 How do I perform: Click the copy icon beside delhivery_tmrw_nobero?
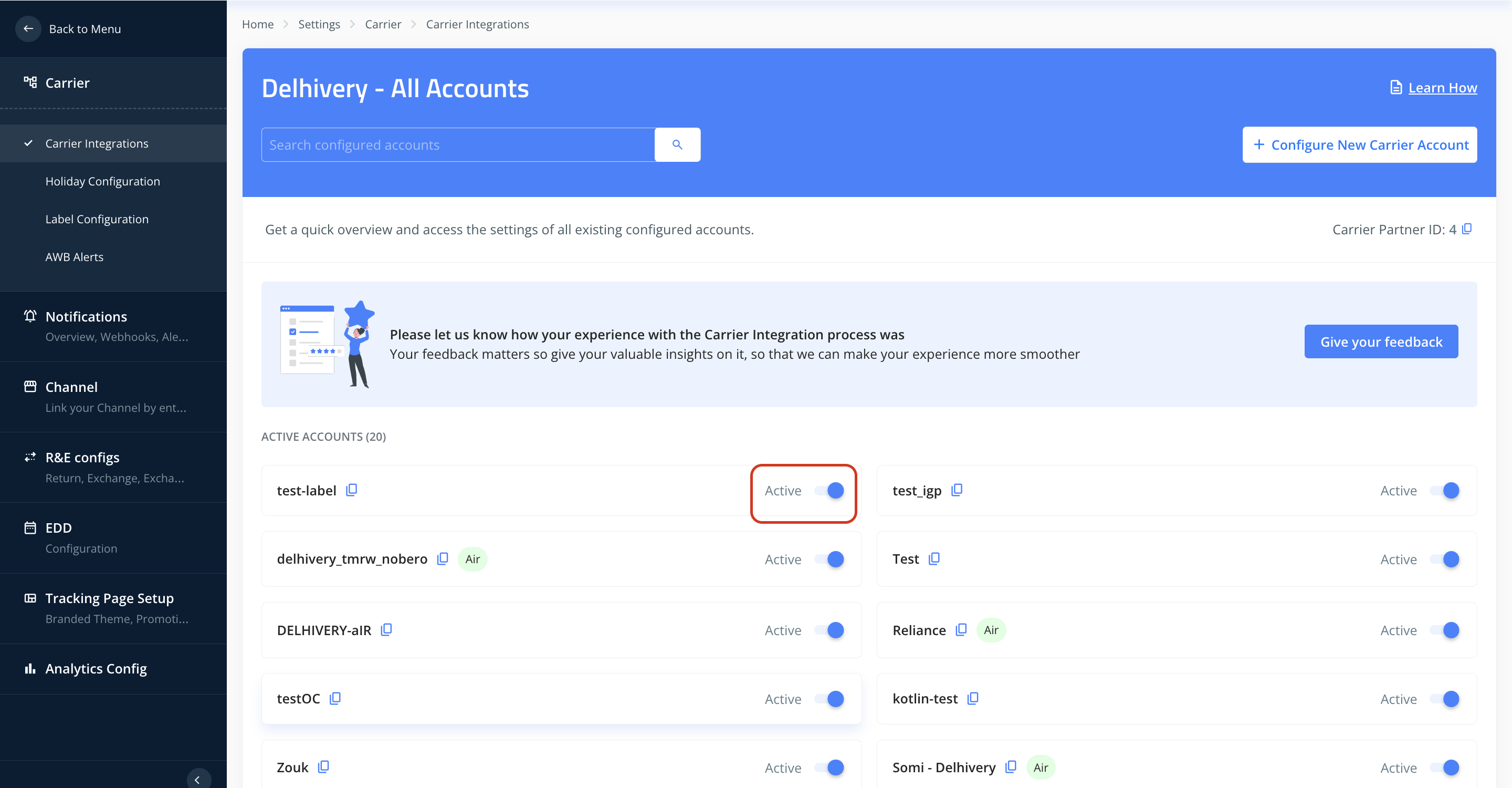443,558
